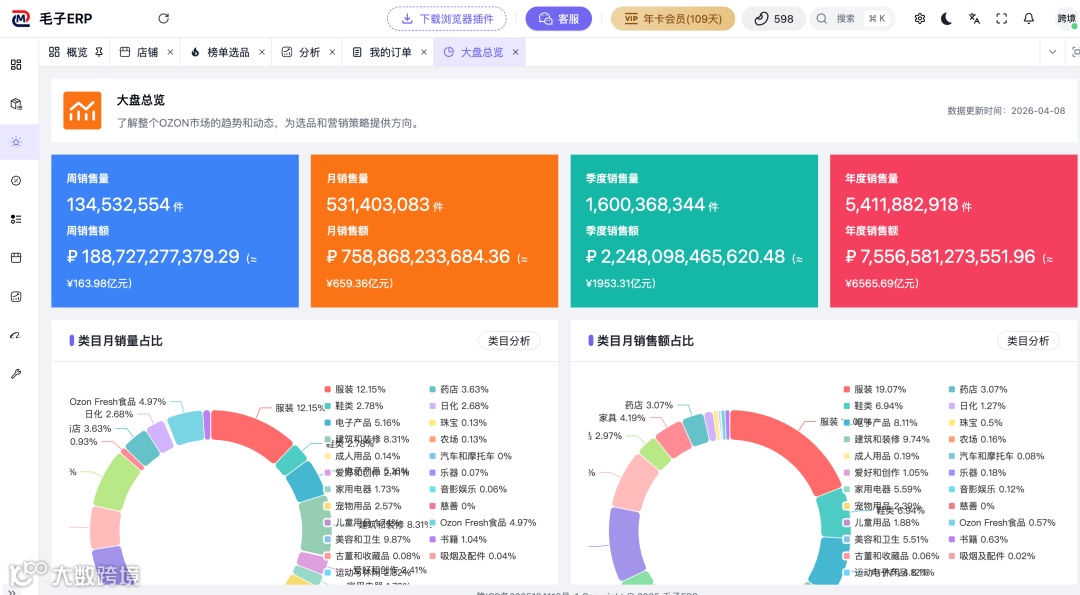Open 客服 customer service button
The height and width of the screenshot is (595, 1080).
[x=559, y=19]
